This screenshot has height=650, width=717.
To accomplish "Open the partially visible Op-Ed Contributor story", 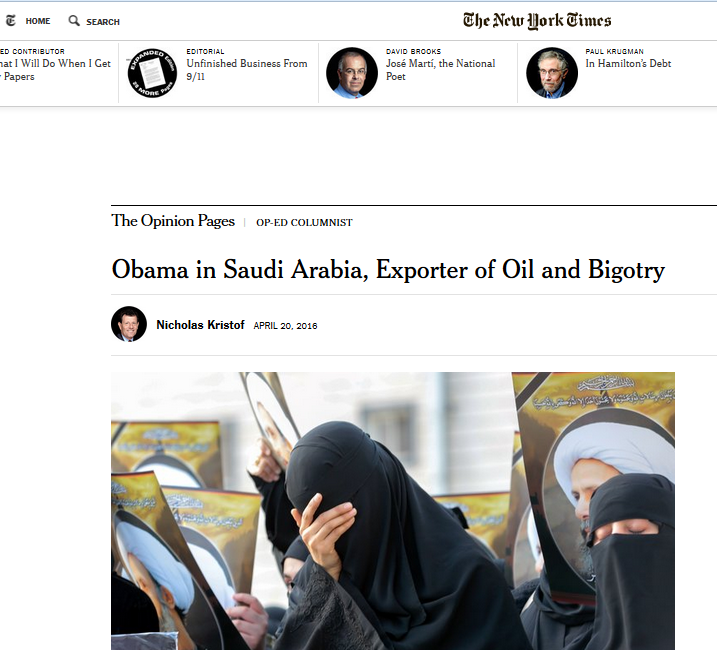I will [55, 70].
